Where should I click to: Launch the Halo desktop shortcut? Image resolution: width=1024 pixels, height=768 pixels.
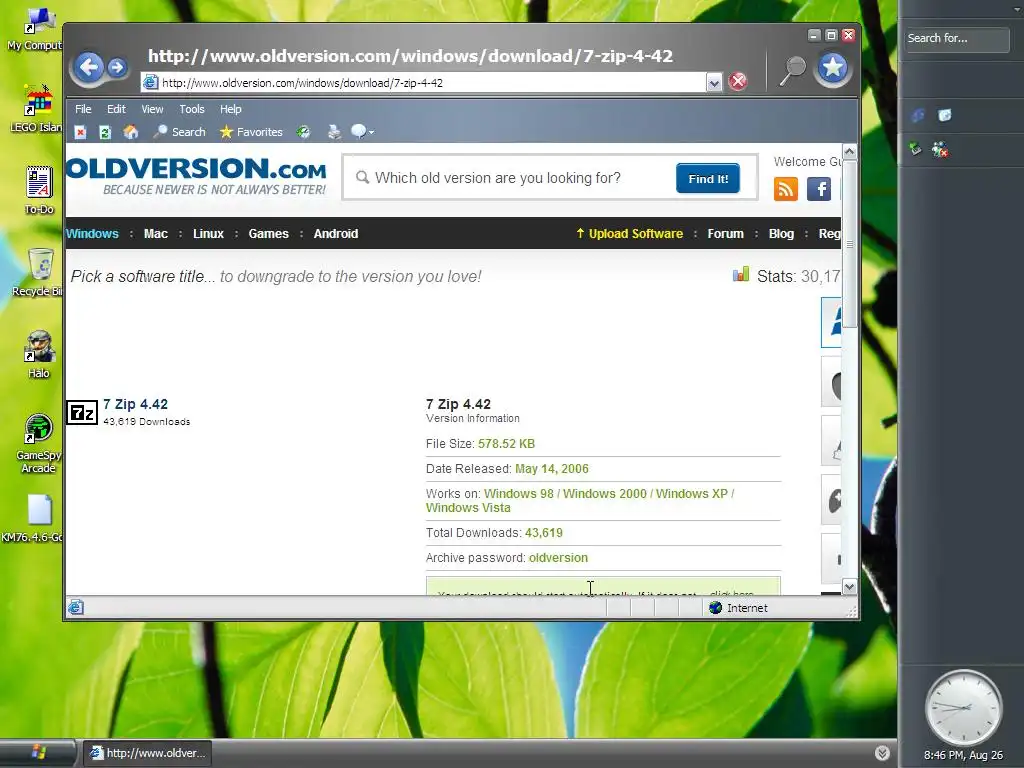39,354
